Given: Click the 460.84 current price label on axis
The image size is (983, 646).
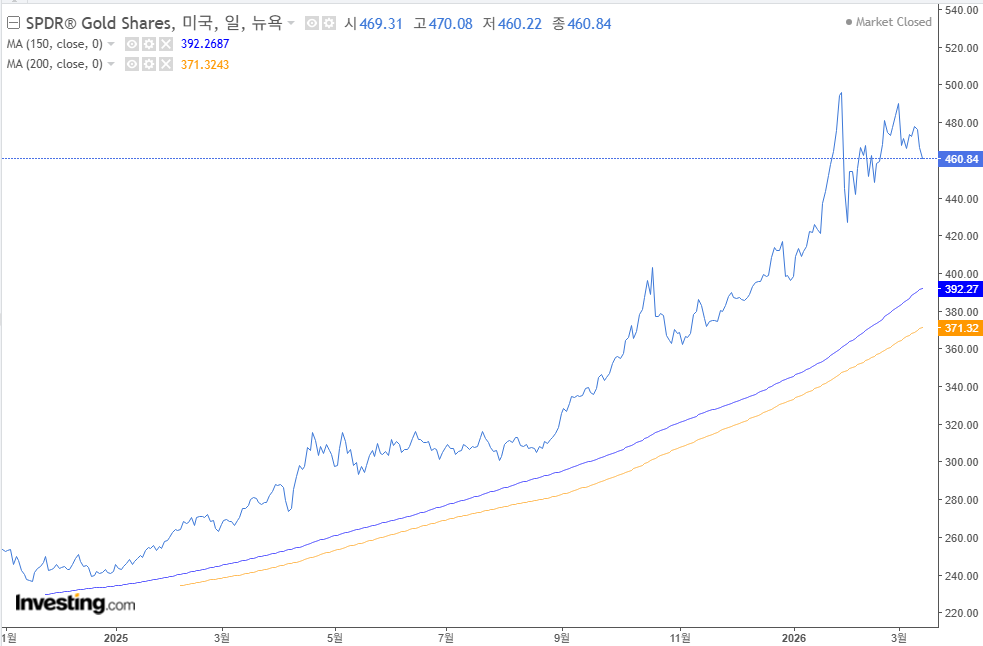Looking at the screenshot, I should (960, 159).
